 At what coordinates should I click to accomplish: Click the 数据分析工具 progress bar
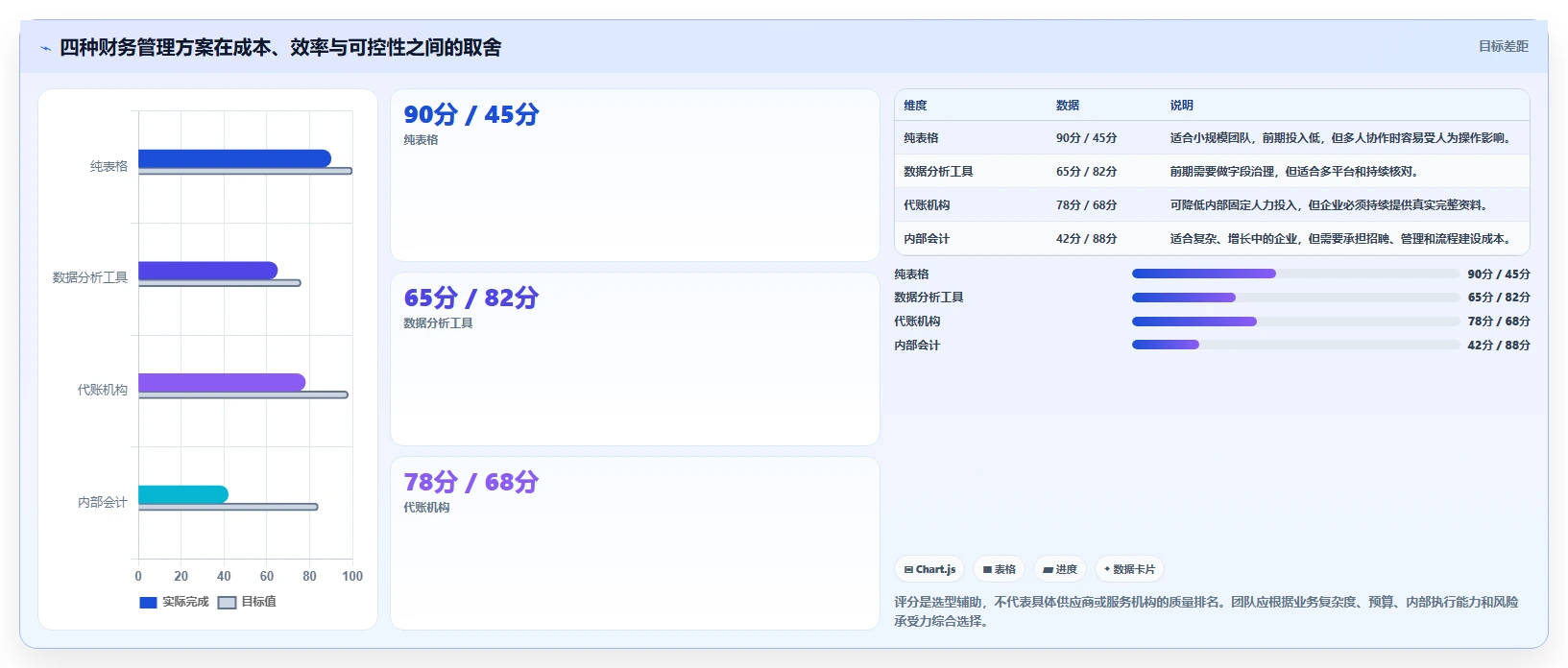coord(1295,298)
